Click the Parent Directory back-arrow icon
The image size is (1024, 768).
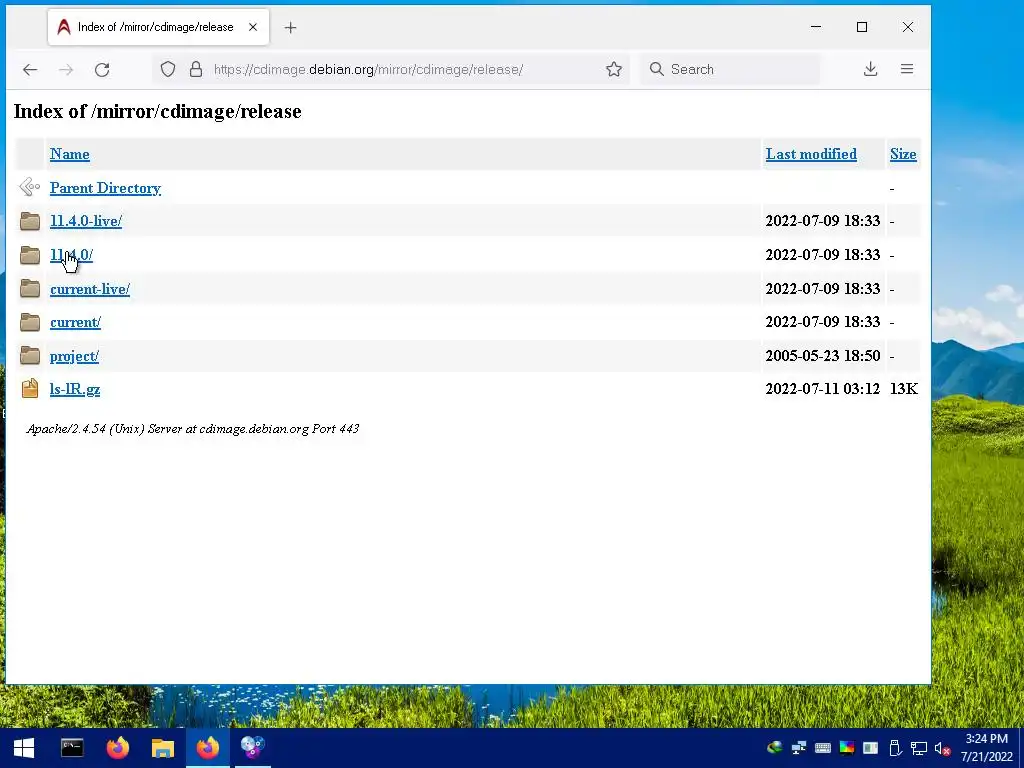pos(29,187)
